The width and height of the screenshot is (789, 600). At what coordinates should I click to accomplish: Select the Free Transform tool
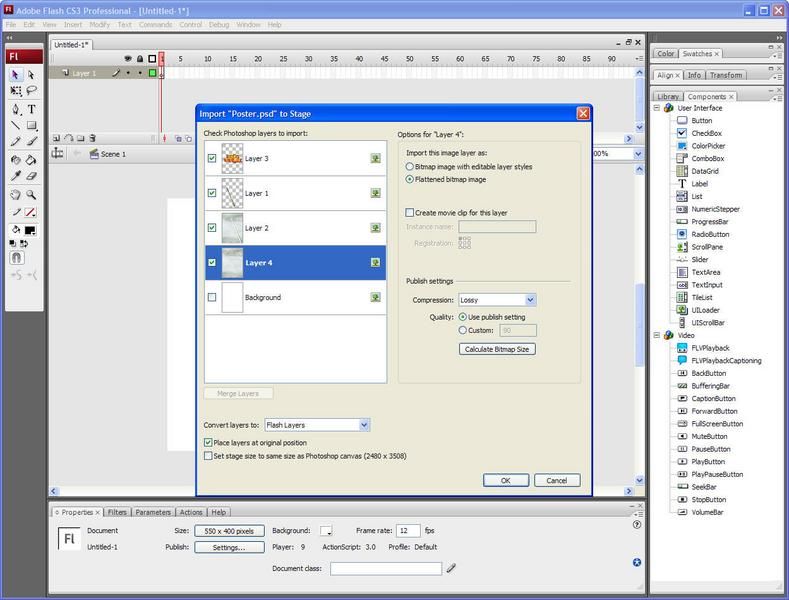coord(16,91)
